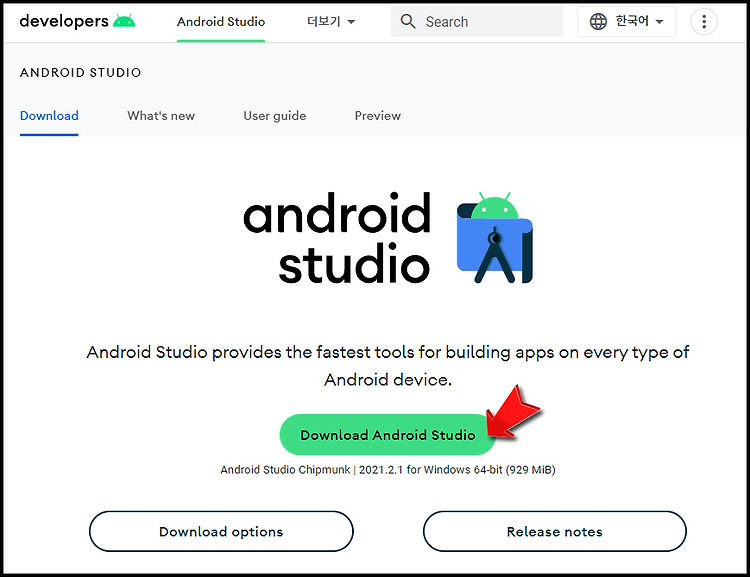
Task: Expand the 더보기 dropdown menu
Action: [x=331, y=22]
